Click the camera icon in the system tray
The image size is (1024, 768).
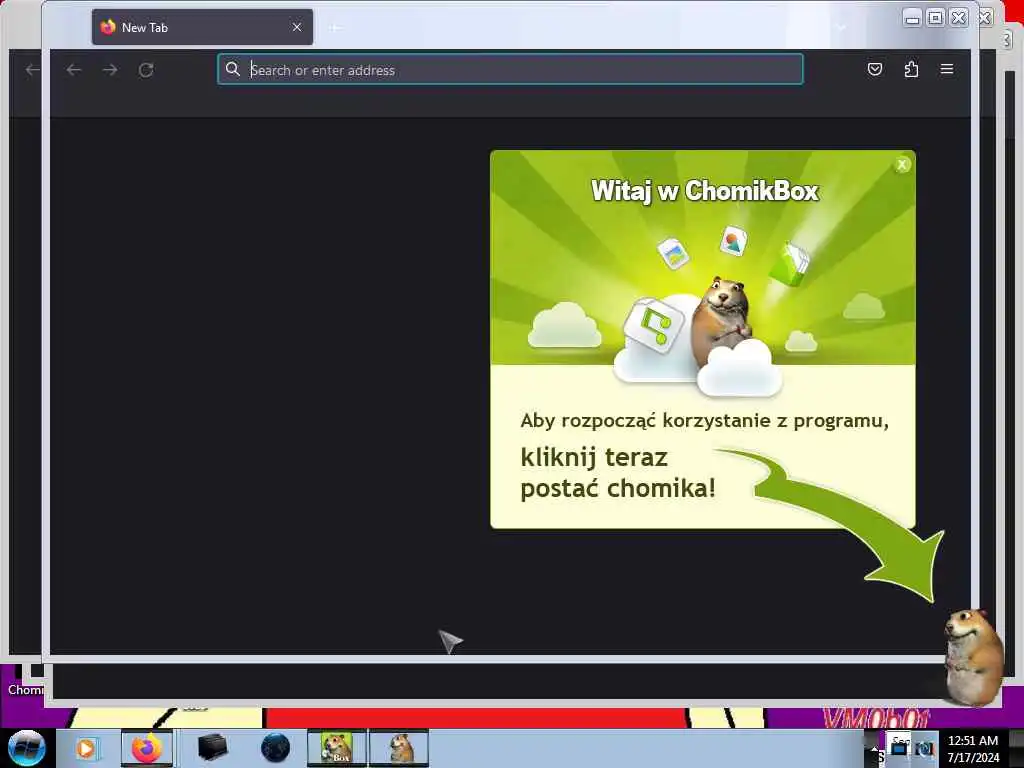click(925, 749)
